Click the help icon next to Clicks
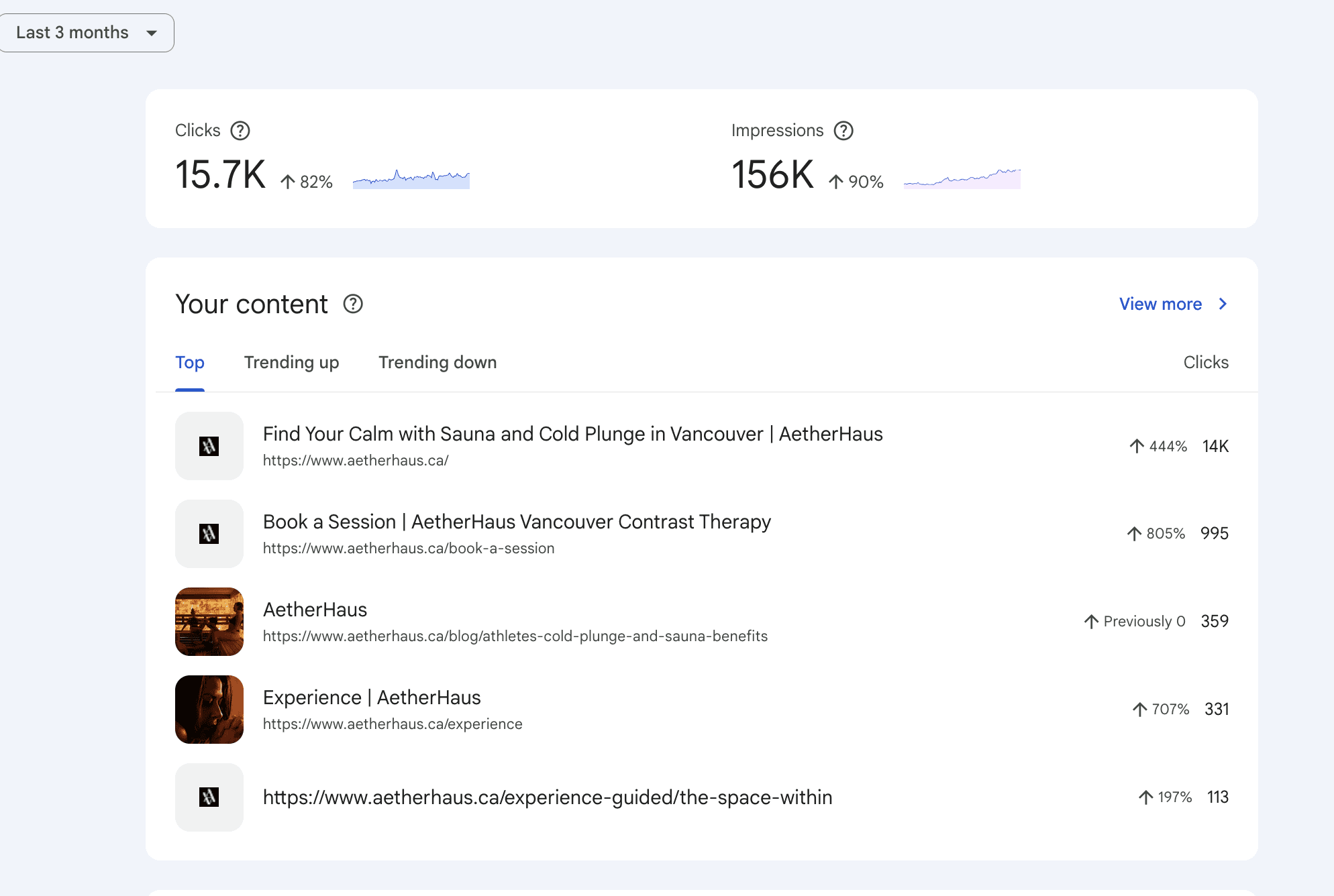1334x896 pixels. [240, 131]
